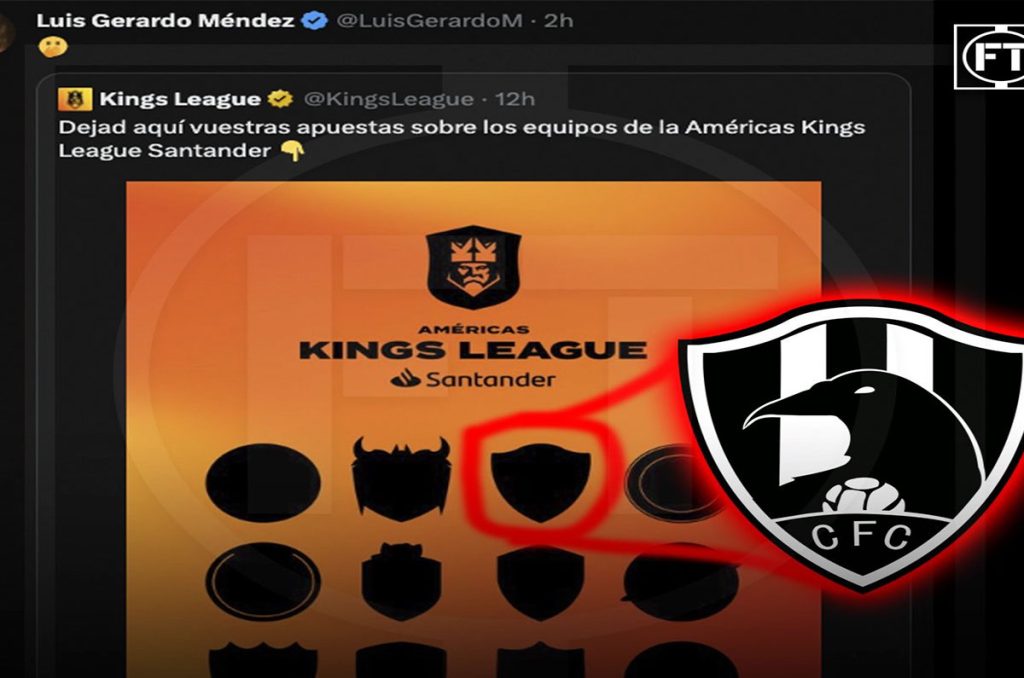Click the Kings League gold verified badge
1024x678 pixels.
tap(280, 99)
